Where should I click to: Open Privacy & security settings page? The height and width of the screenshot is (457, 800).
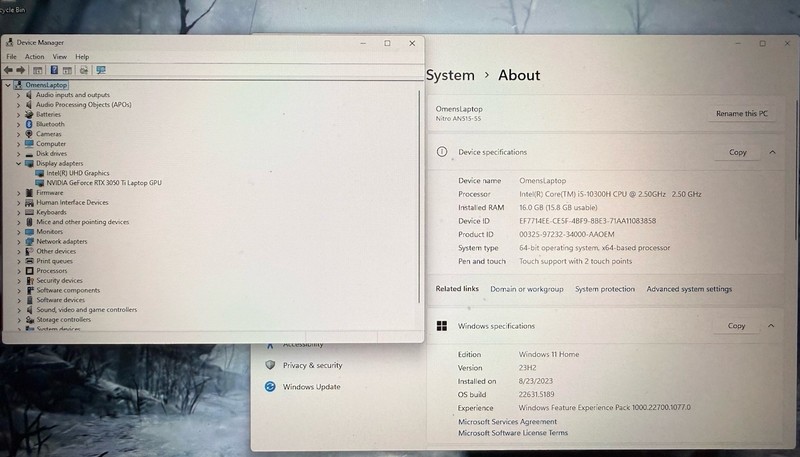point(312,365)
